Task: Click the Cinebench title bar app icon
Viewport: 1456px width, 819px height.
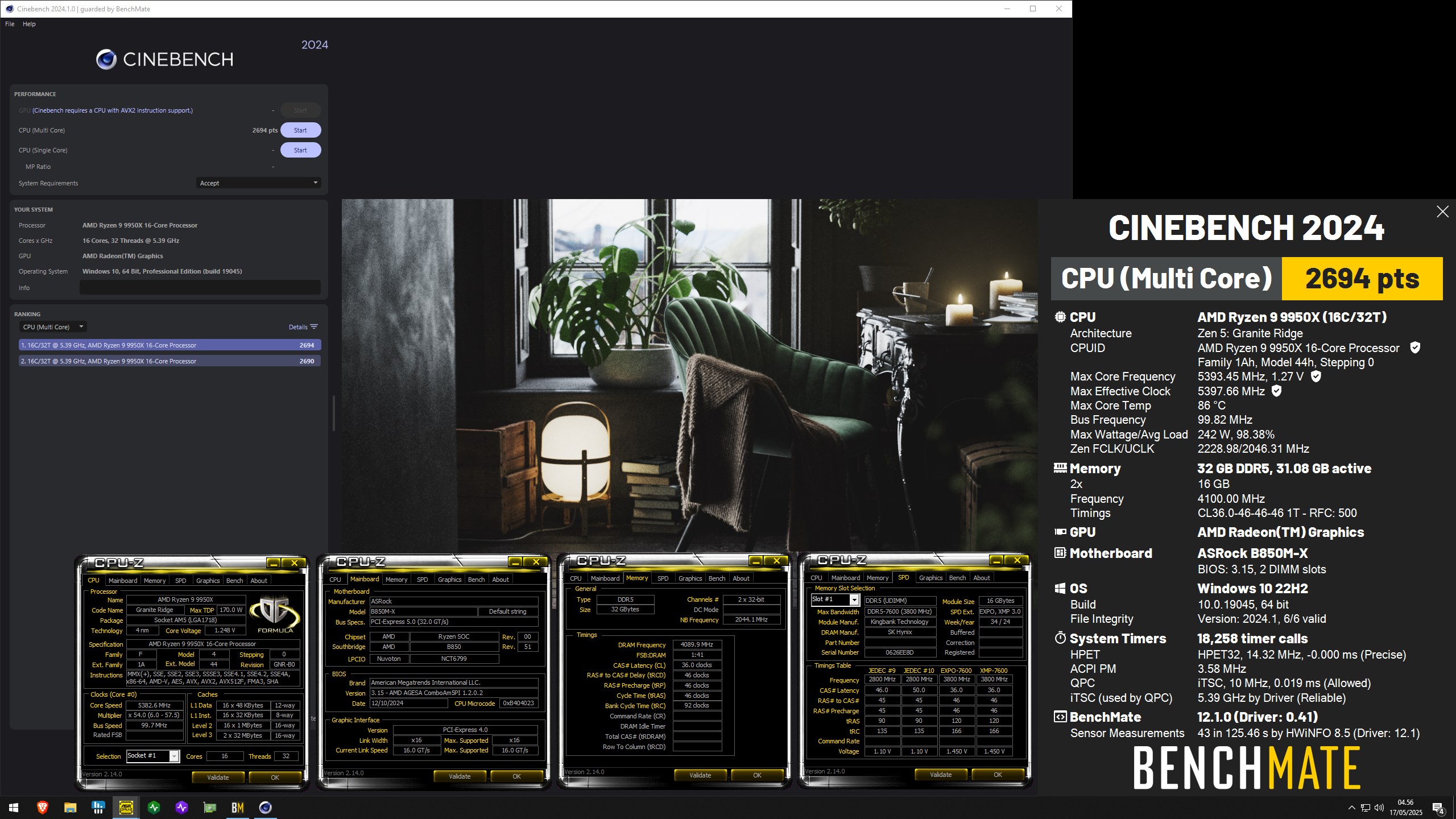Action: [9, 9]
